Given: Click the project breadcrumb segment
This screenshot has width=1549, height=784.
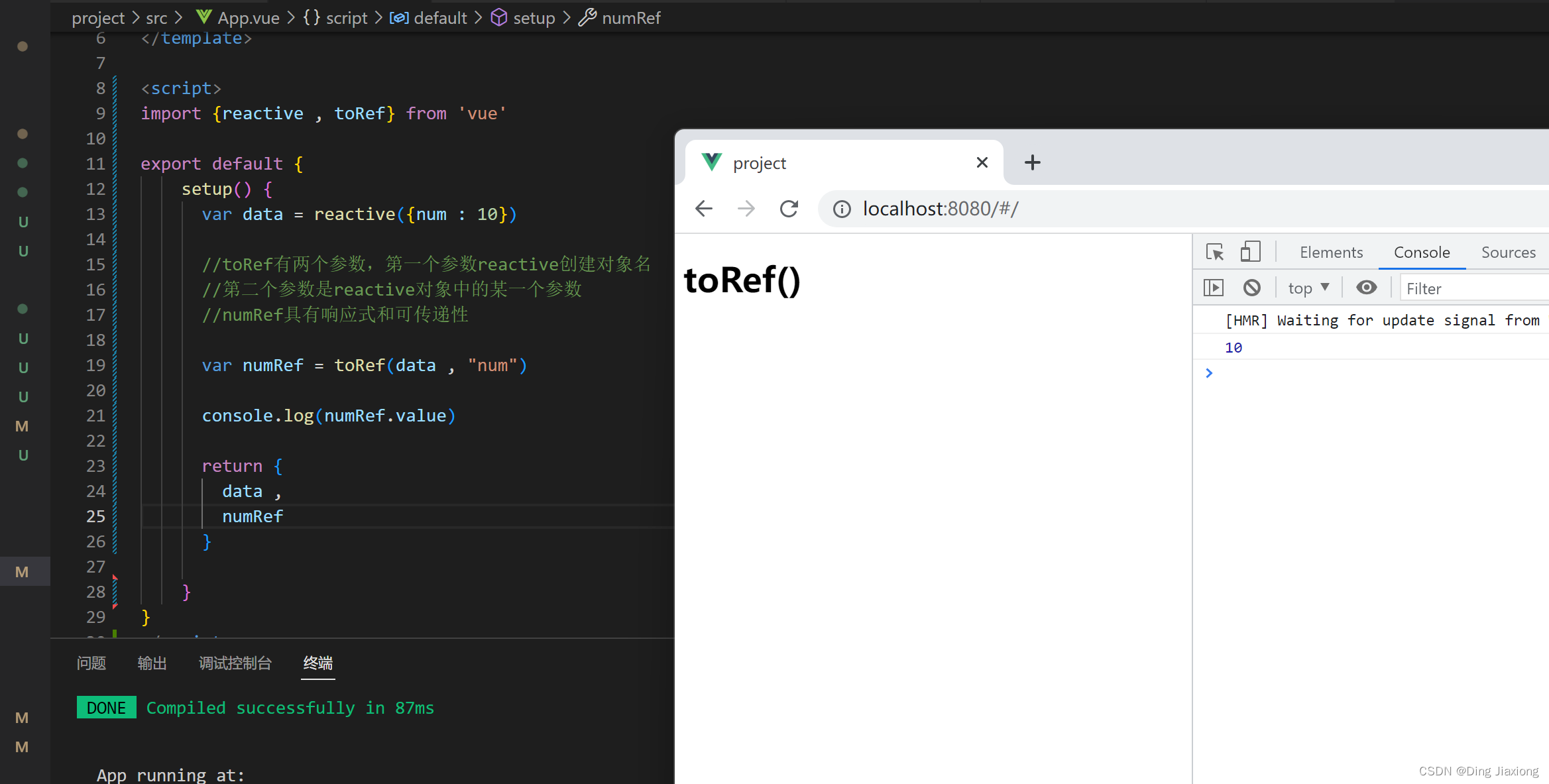Looking at the screenshot, I should click(98, 18).
